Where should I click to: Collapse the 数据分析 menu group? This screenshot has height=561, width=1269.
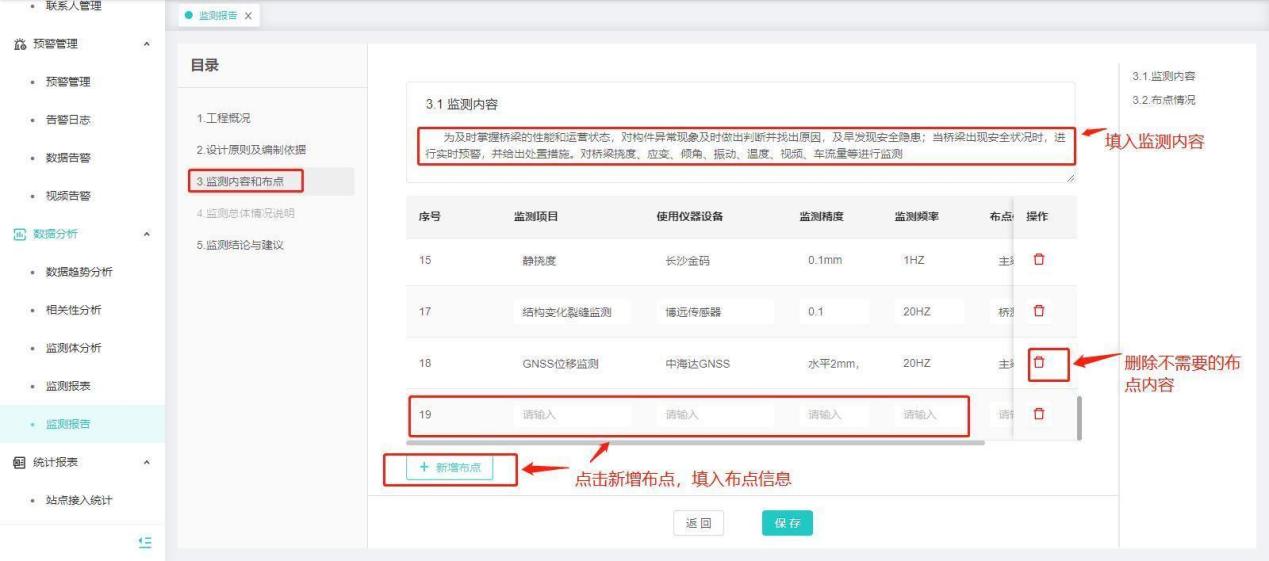pyautogui.click(x=148, y=234)
